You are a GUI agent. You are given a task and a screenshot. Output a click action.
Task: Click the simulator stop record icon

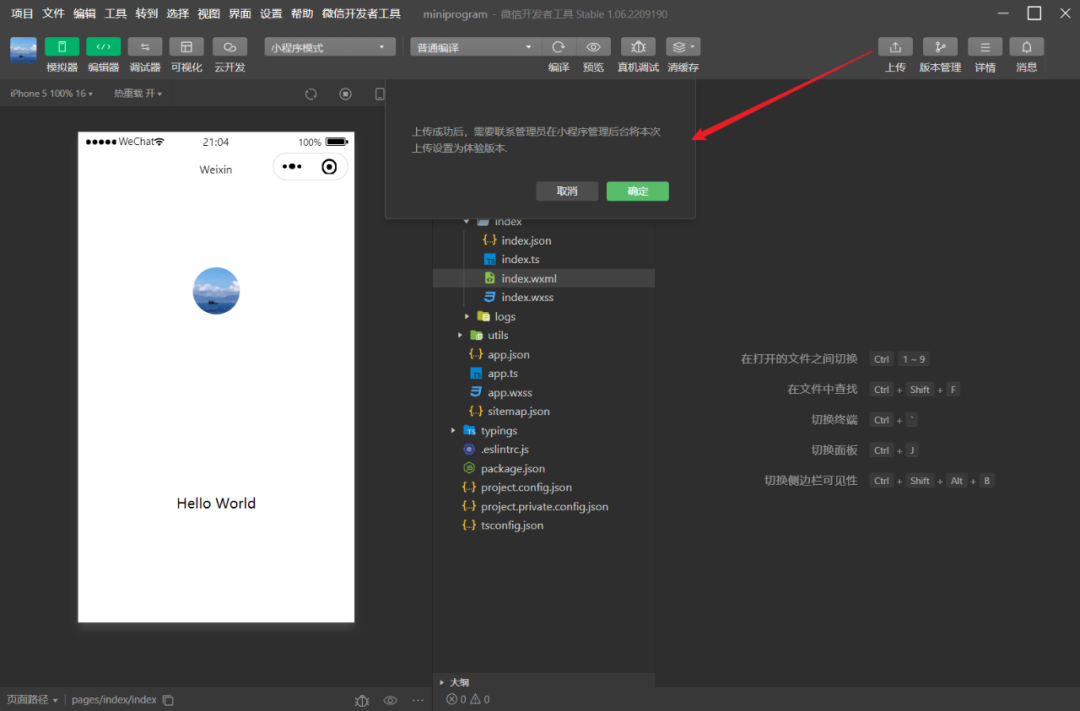(x=346, y=94)
